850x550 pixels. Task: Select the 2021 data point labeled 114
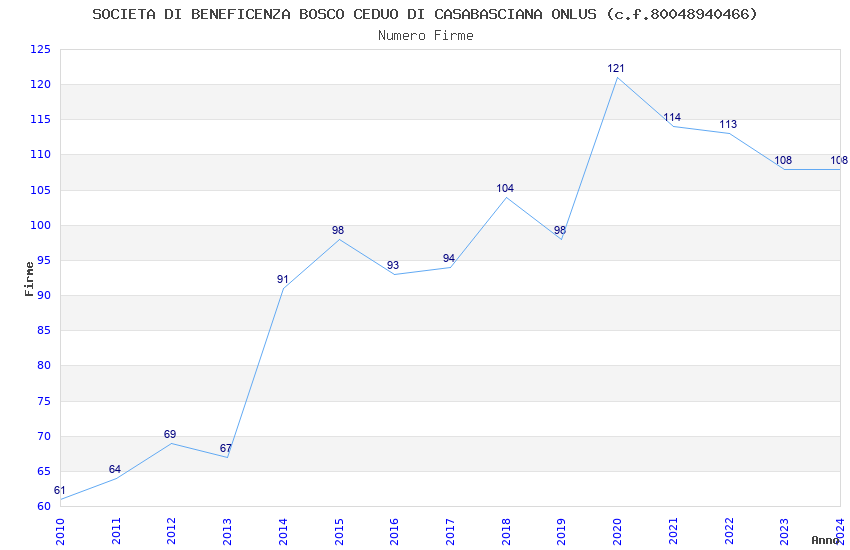tap(672, 117)
